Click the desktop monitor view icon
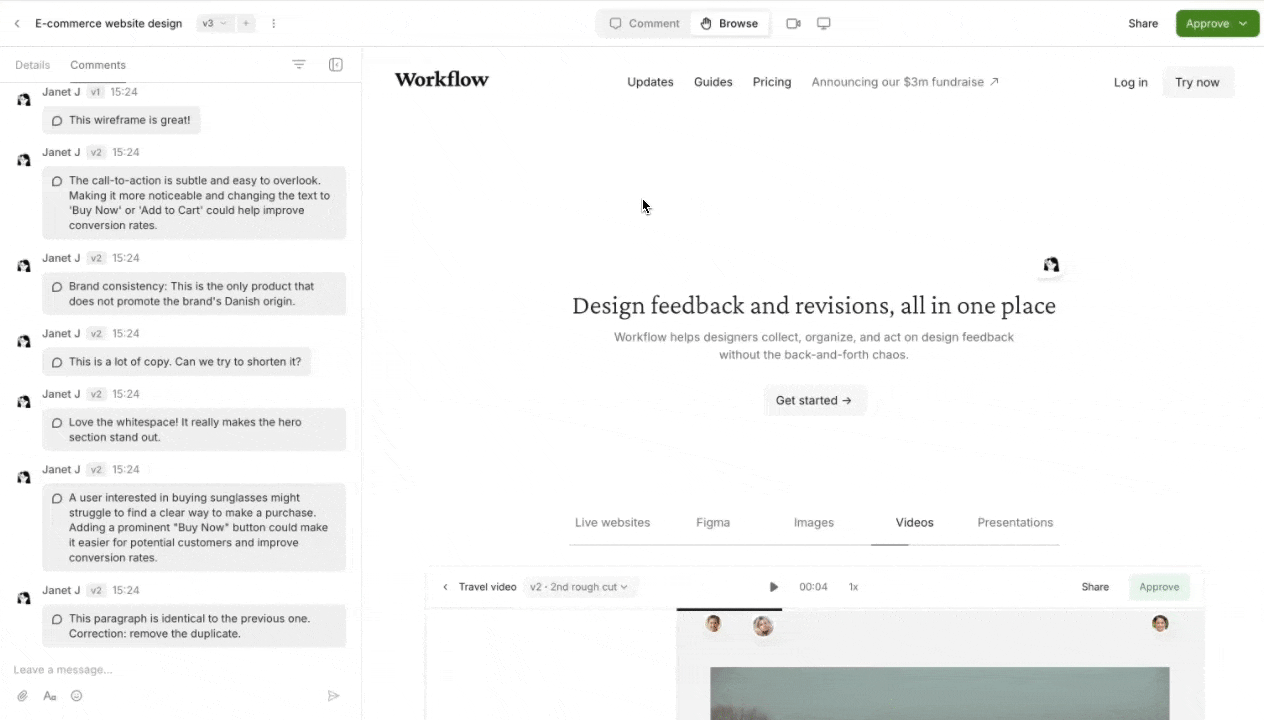The width and height of the screenshot is (1264, 720). (824, 23)
